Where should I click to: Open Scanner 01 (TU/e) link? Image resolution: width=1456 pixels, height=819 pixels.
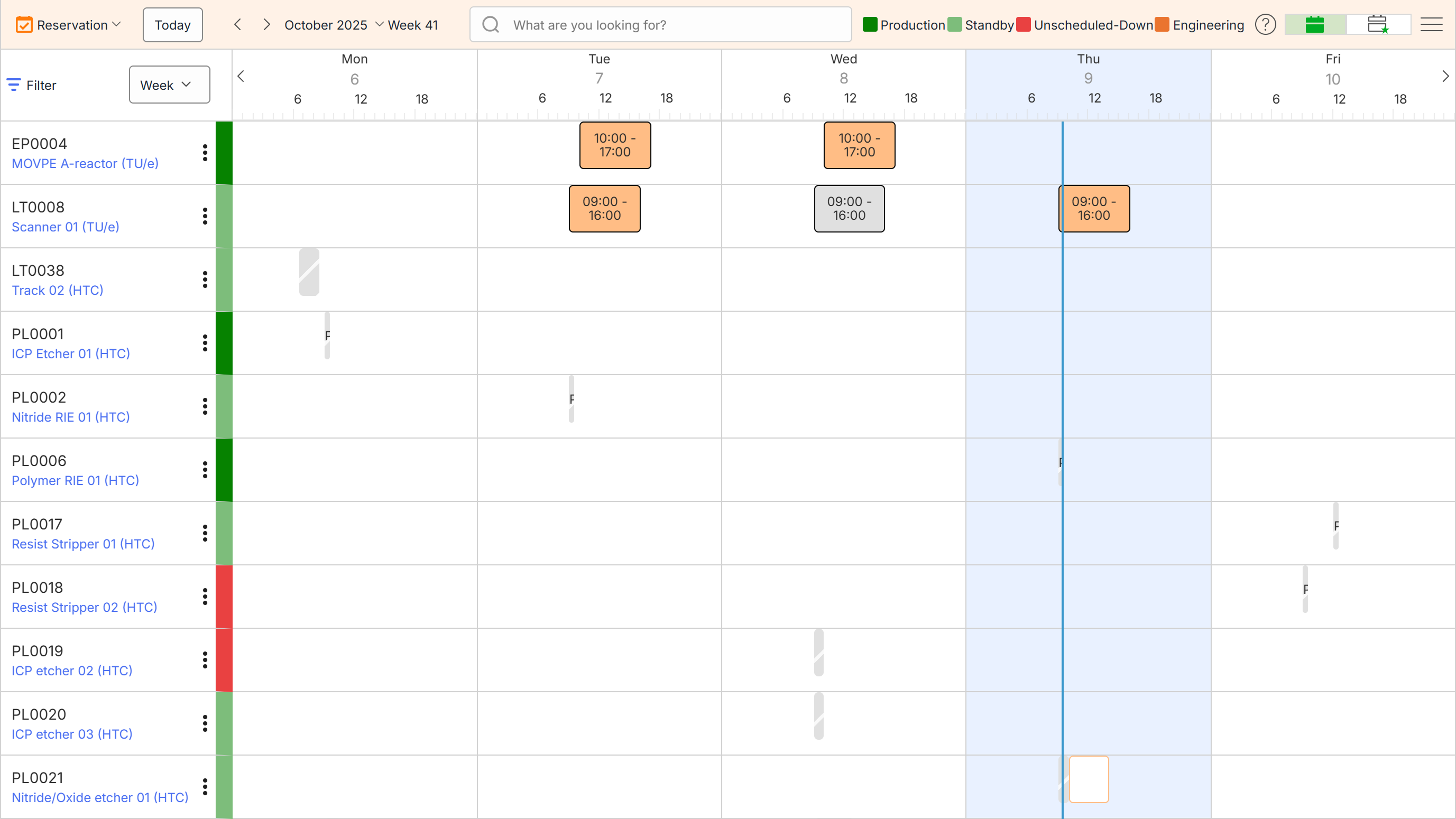click(66, 227)
